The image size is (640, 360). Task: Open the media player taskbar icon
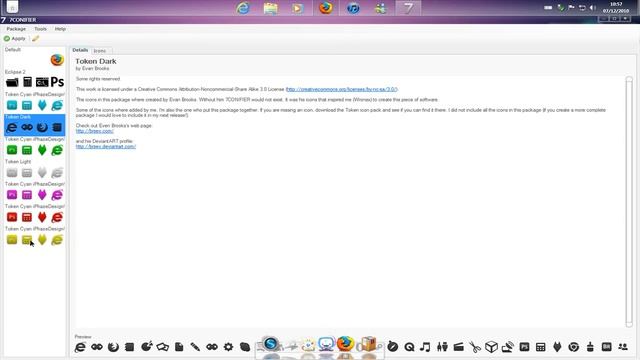click(298, 8)
